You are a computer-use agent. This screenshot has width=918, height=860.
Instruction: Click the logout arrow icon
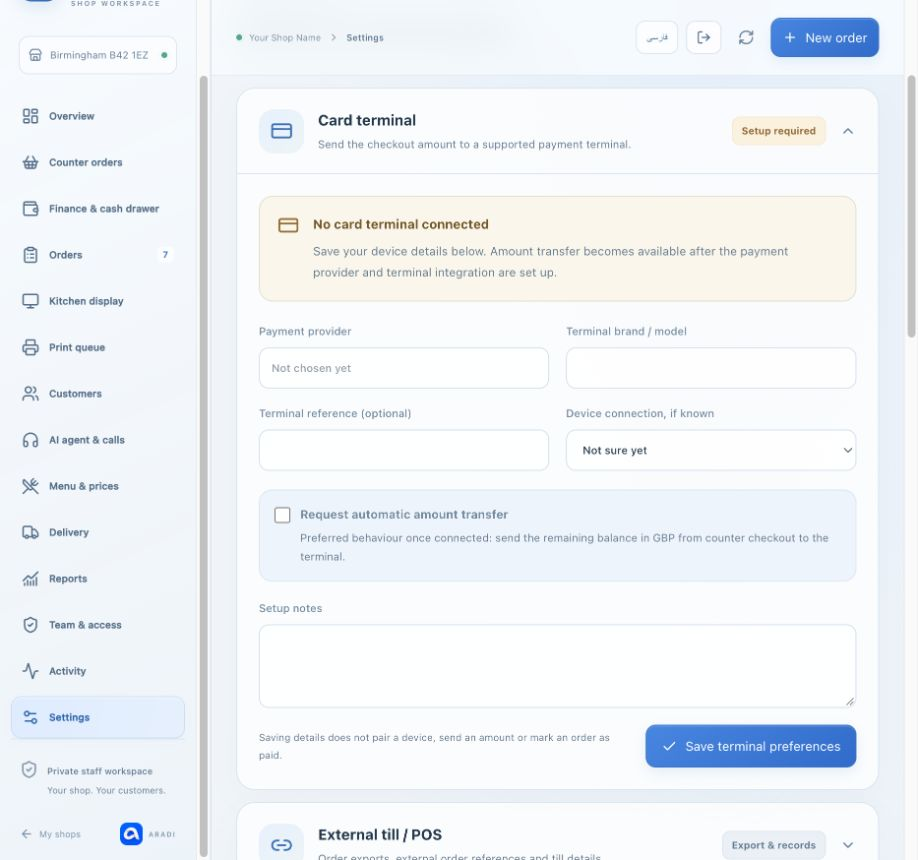tap(703, 37)
